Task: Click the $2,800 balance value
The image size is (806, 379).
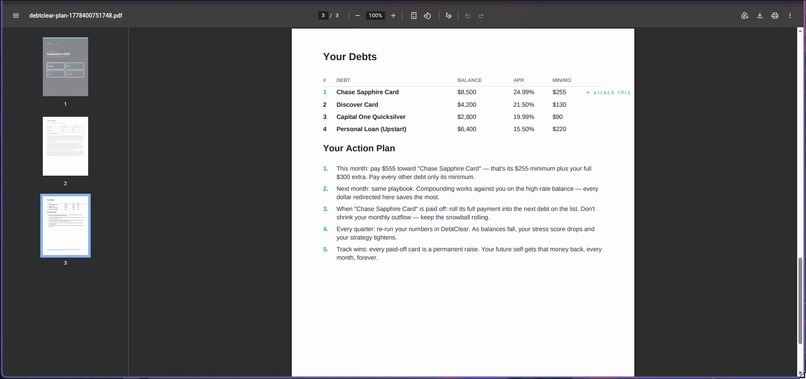Action: tap(466, 117)
